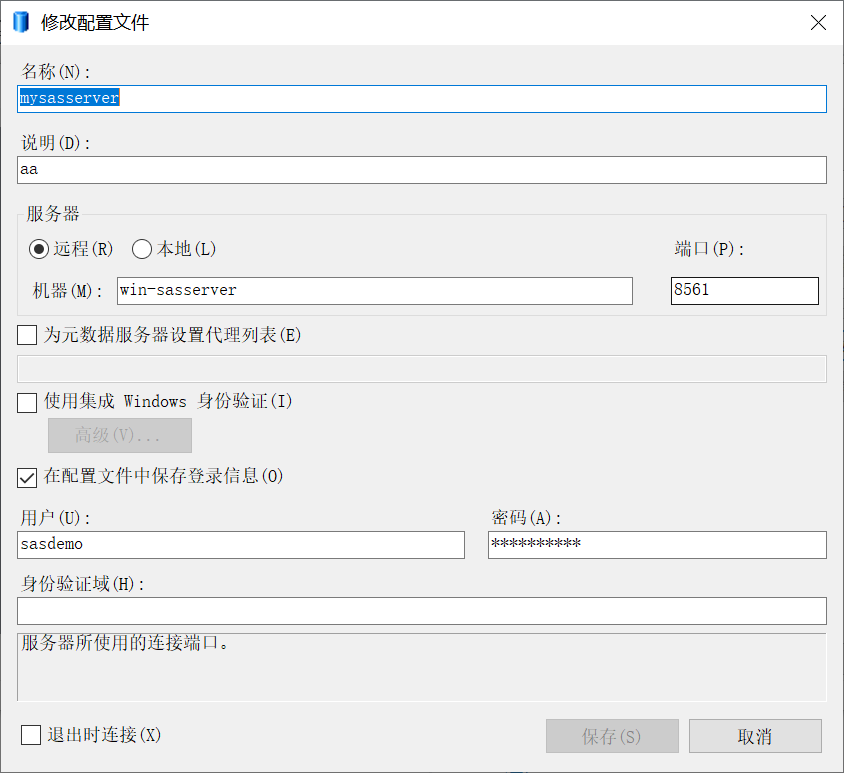Enable 为元数据服务器设置代理列表(E) checkbox

[27, 335]
